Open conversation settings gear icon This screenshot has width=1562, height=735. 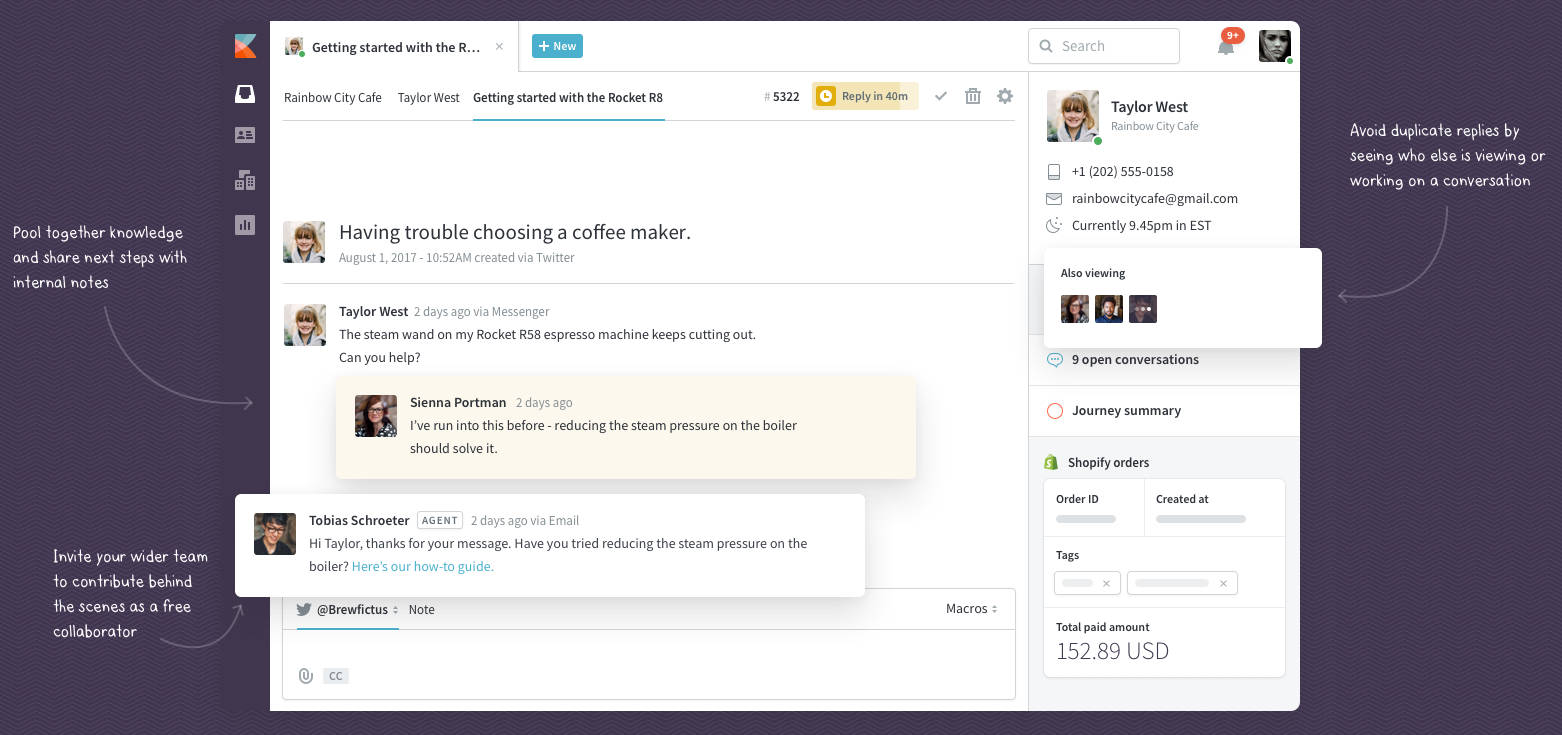pyautogui.click(x=1005, y=96)
